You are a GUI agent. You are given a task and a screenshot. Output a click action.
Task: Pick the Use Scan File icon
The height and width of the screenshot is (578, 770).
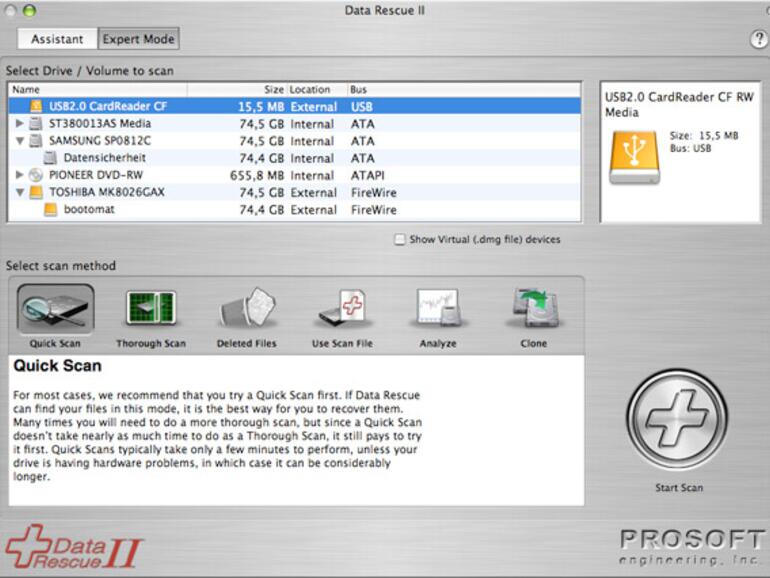pos(343,310)
